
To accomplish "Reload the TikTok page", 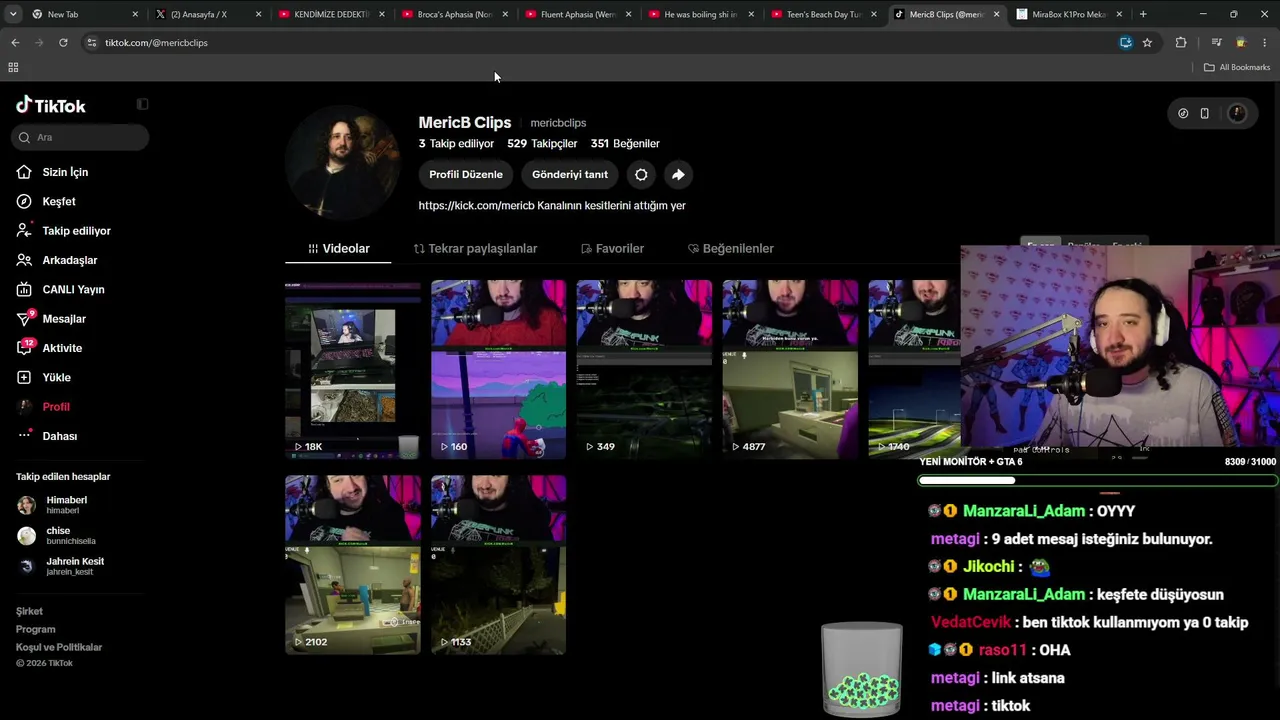I will [63, 43].
